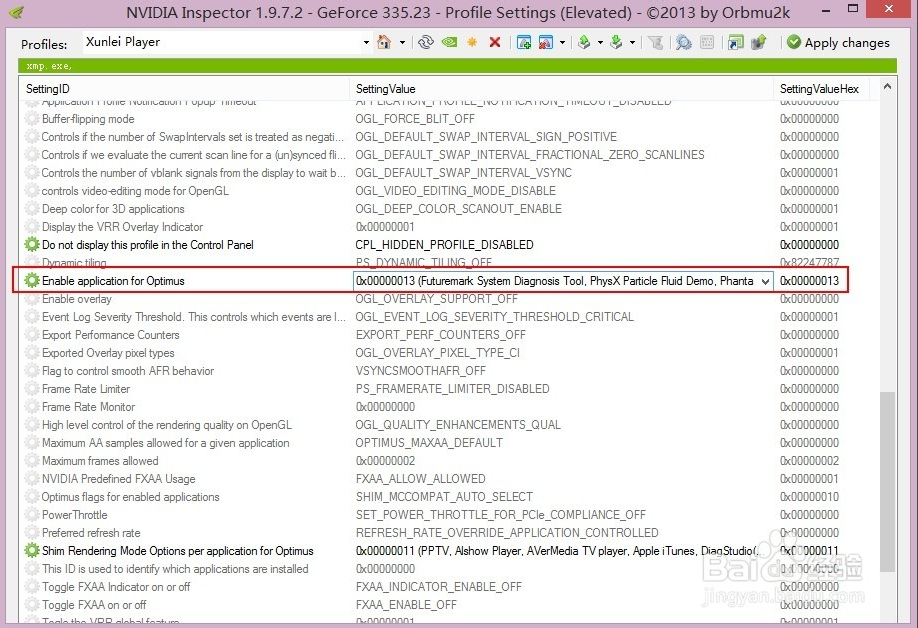918x628 pixels.
Task: Click value FXAA_ALLOW_ALLOWED
Action: pos(420,479)
